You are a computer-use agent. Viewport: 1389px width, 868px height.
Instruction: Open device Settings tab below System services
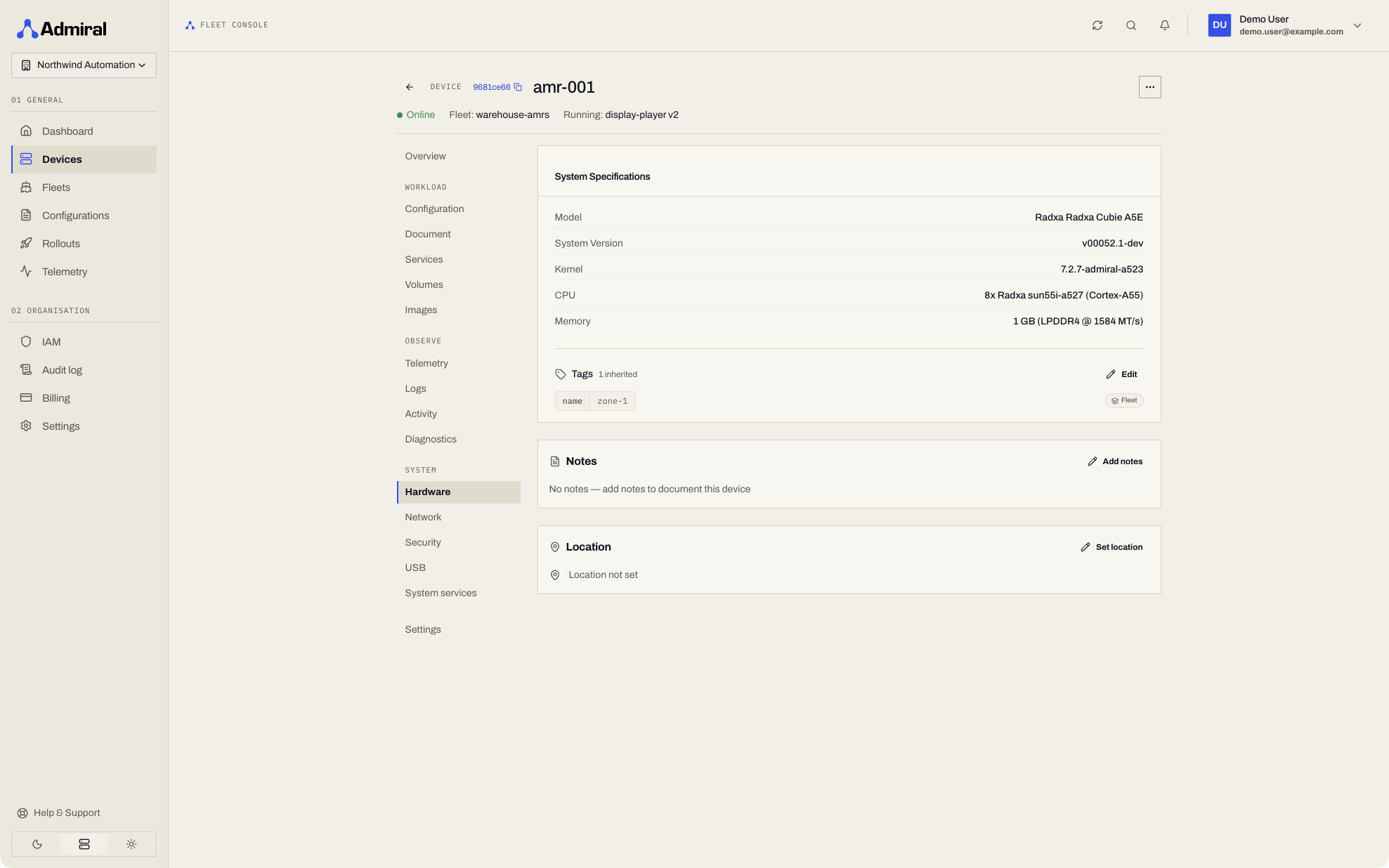click(x=458, y=630)
